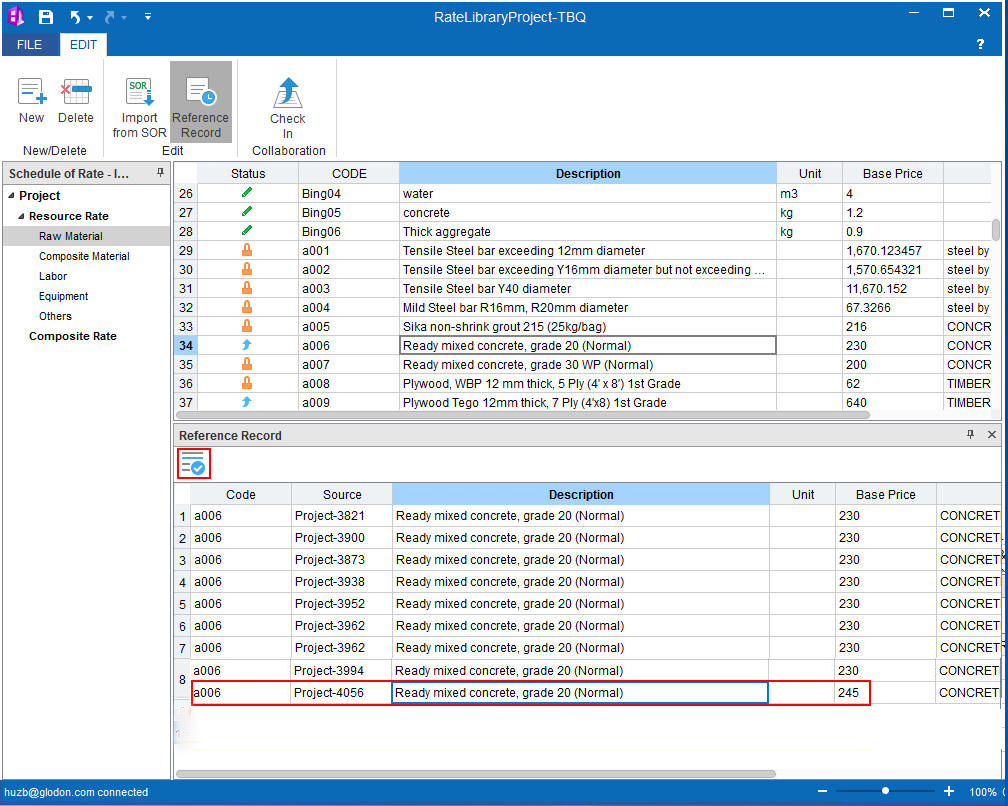Click Check In Collaboration icon

pos(288,93)
